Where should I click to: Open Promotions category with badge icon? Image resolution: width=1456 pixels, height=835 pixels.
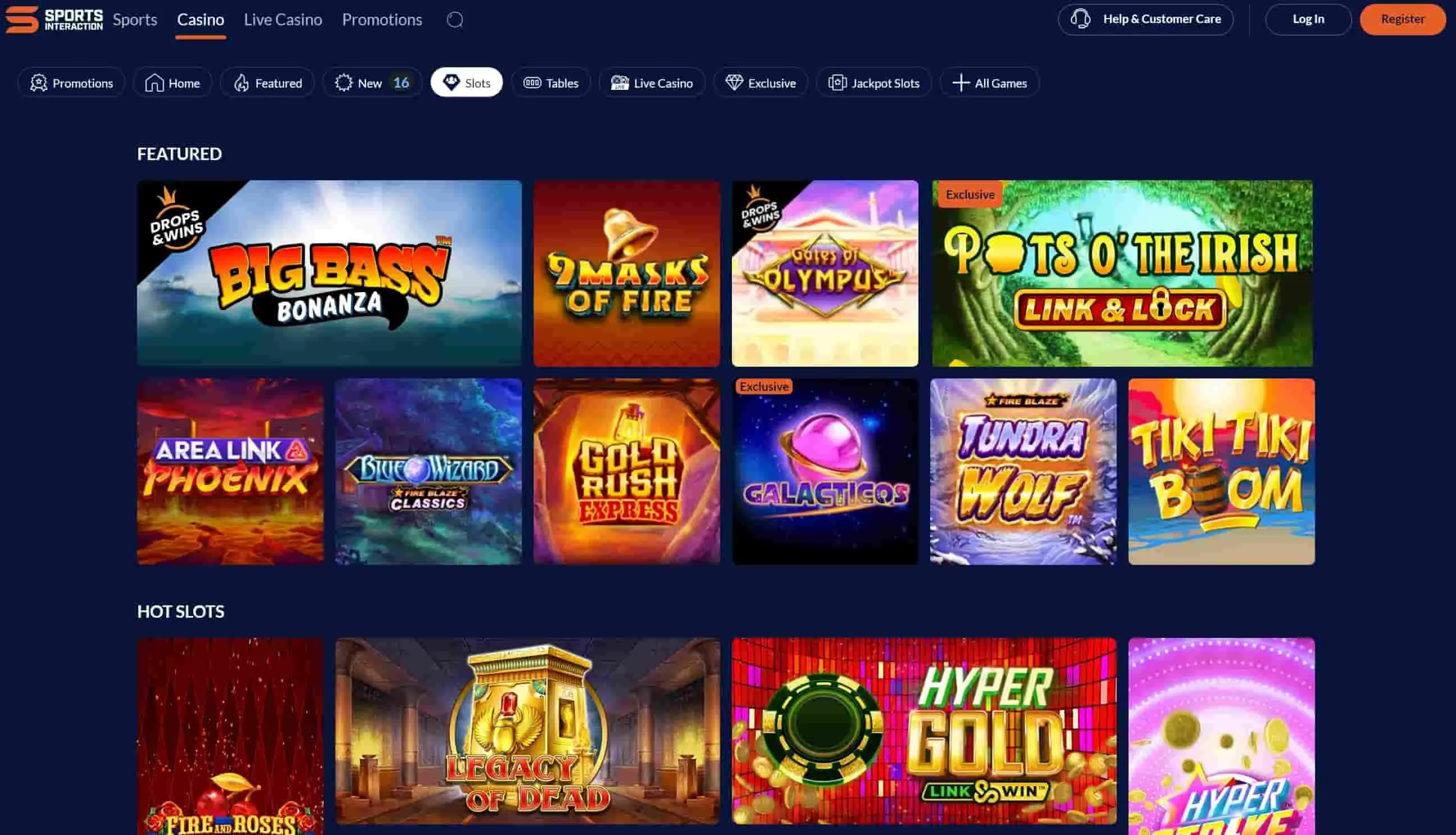(71, 83)
